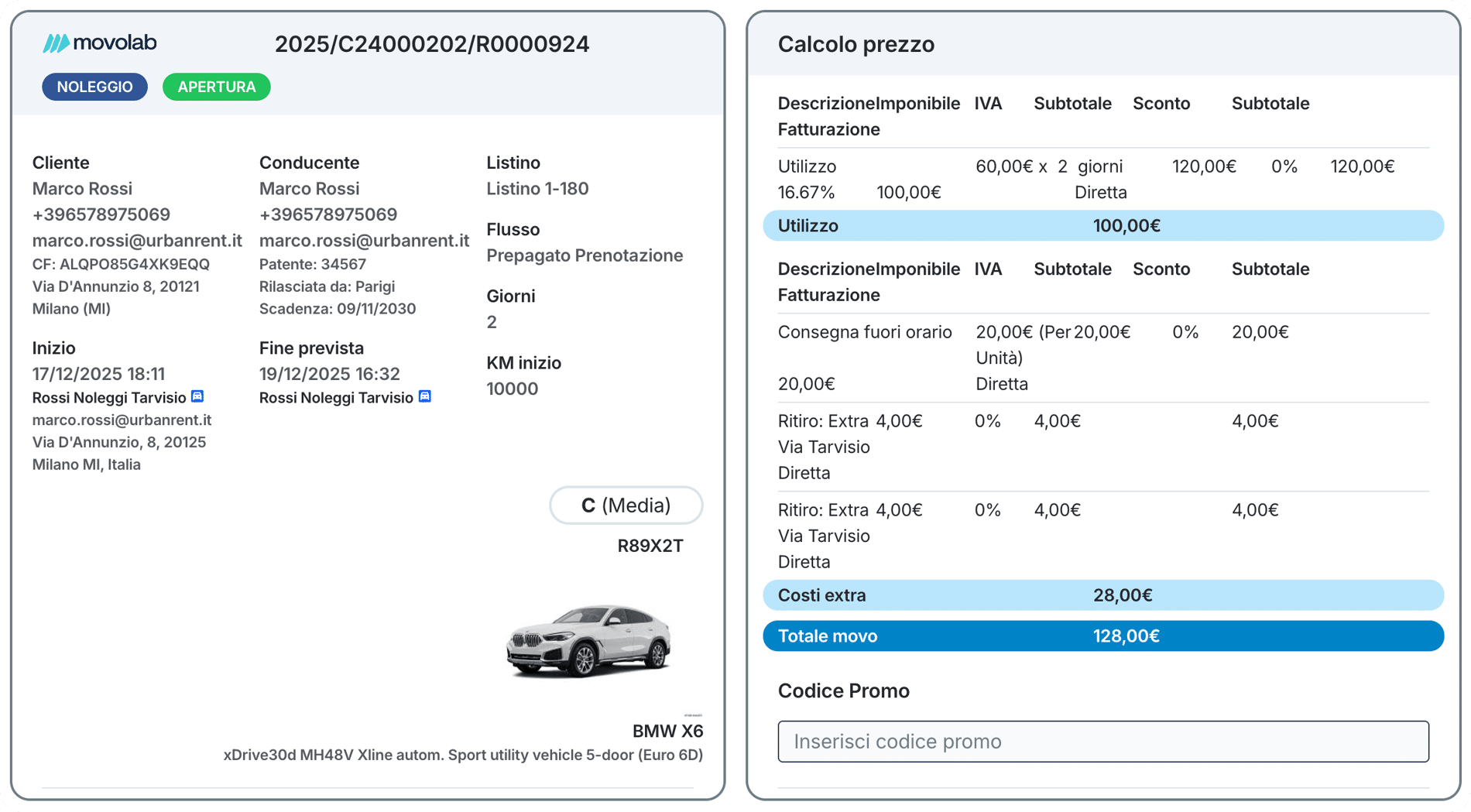
Task: Open the Rossi Noleggi Tarvisio return location
Action: pos(336,398)
